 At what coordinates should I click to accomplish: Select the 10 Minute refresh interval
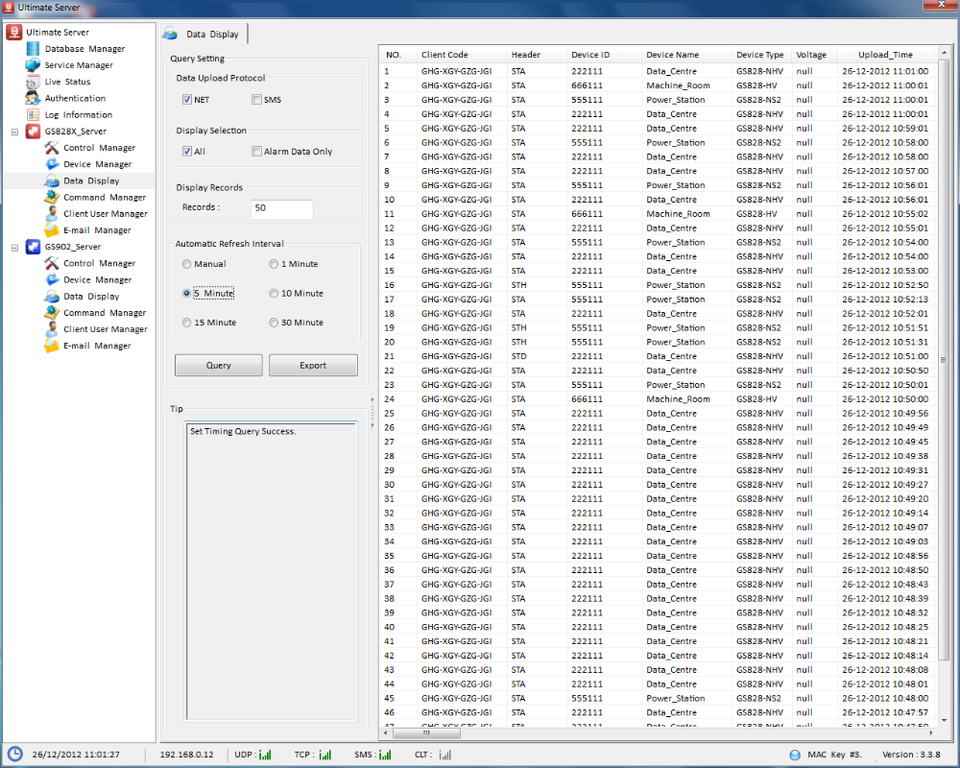click(x=274, y=294)
